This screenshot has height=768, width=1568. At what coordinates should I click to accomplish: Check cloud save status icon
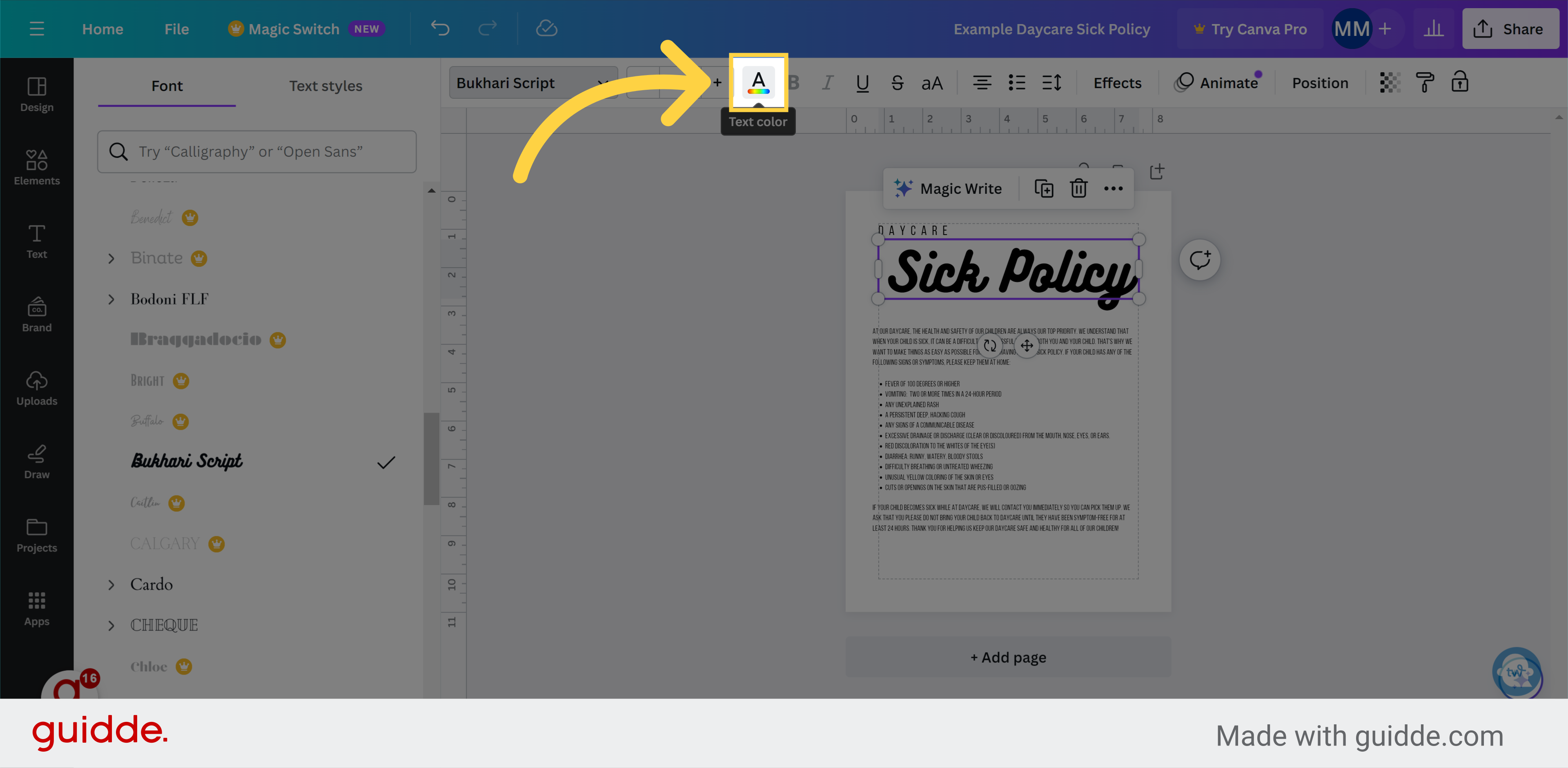(x=547, y=29)
